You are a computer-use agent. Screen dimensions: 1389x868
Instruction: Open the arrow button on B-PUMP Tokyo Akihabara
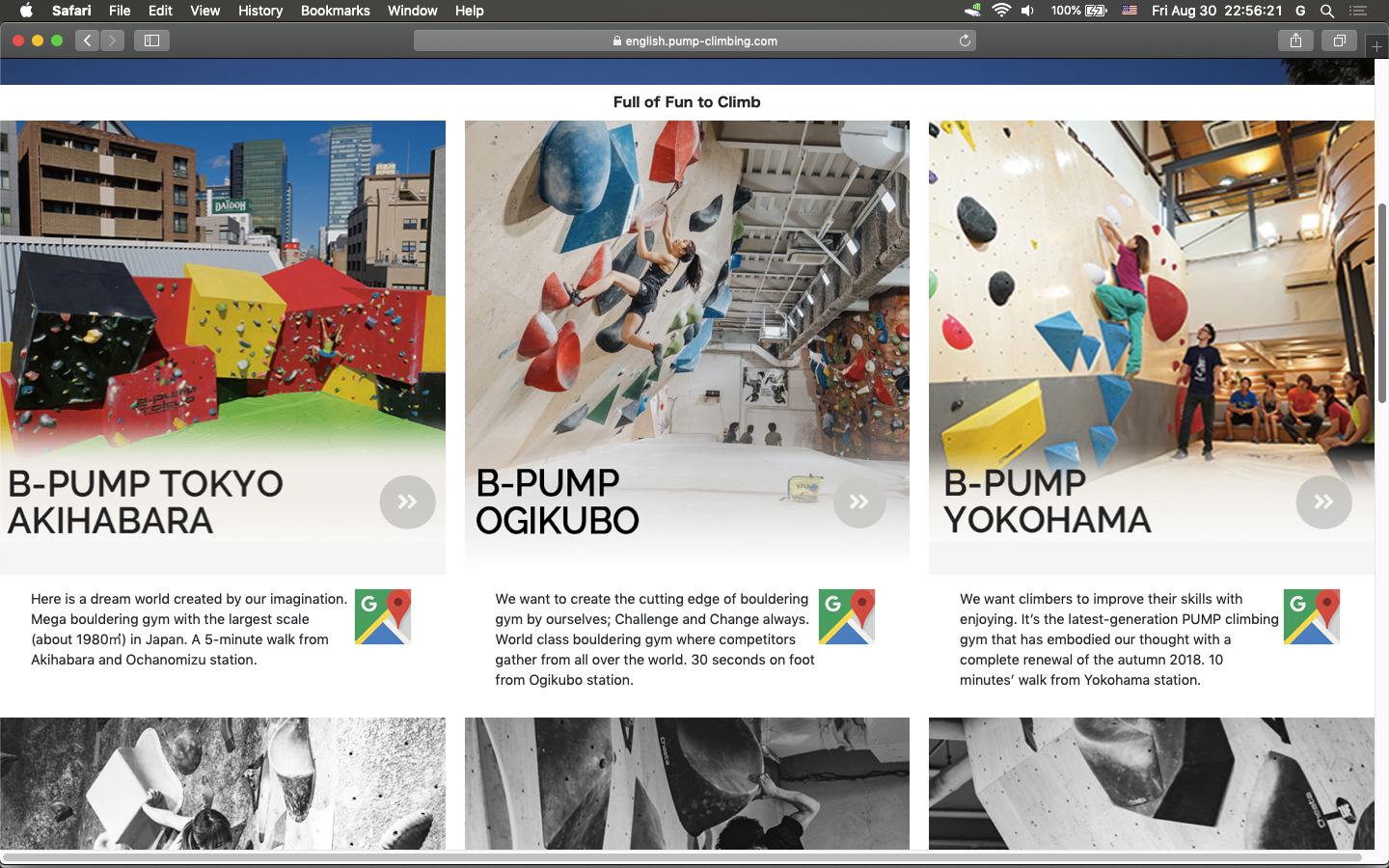[x=407, y=502]
